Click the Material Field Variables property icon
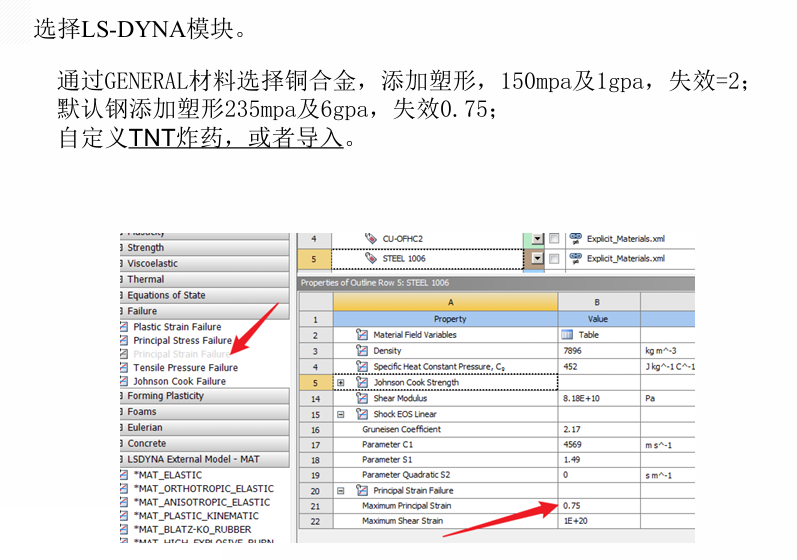The height and width of the screenshot is (560, 797). 362,334
